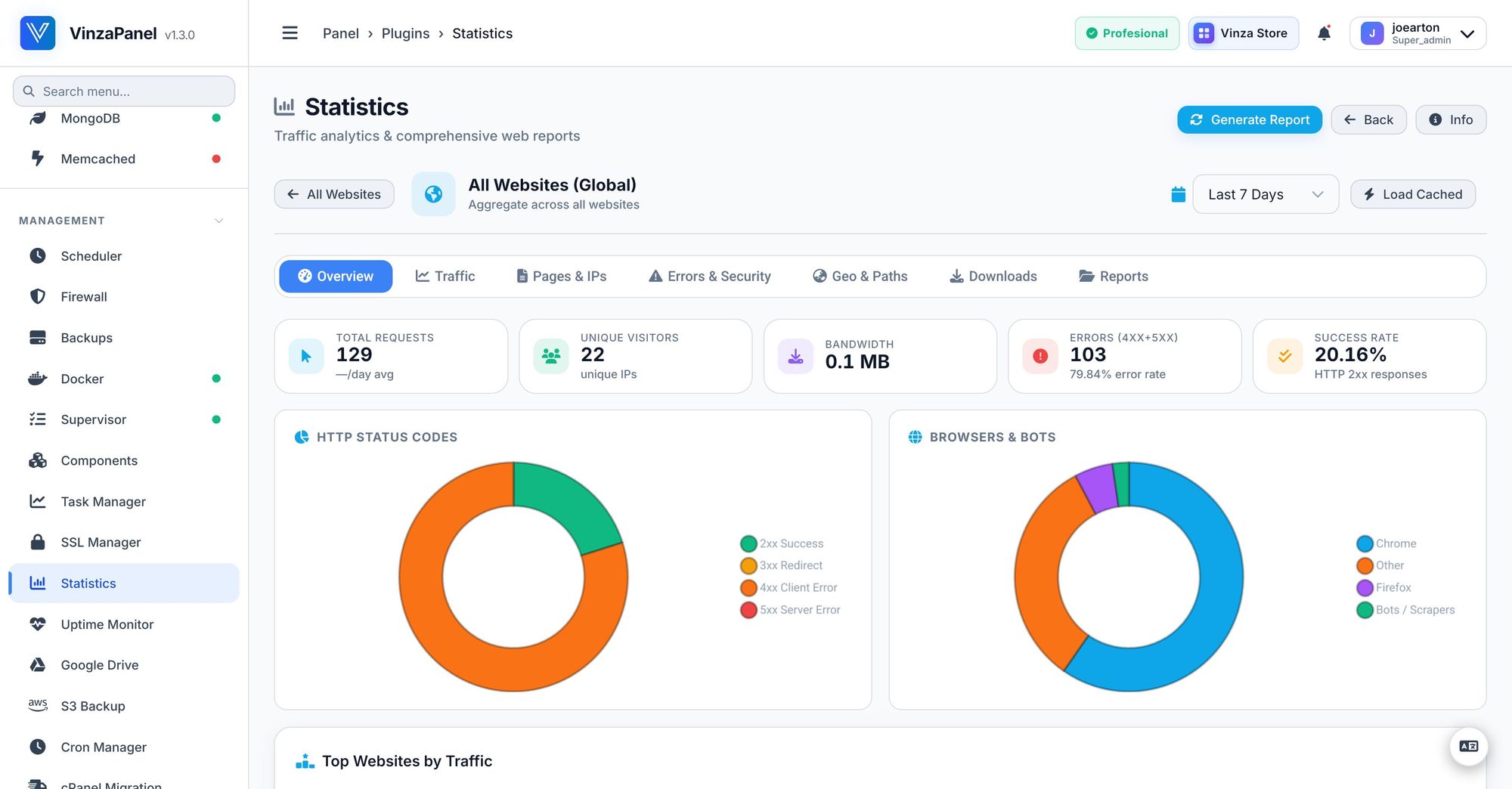Image resolution: width=1512 pixels, height=789 pixels.
Task: Open Components in the sidebar
Action: 124,460
